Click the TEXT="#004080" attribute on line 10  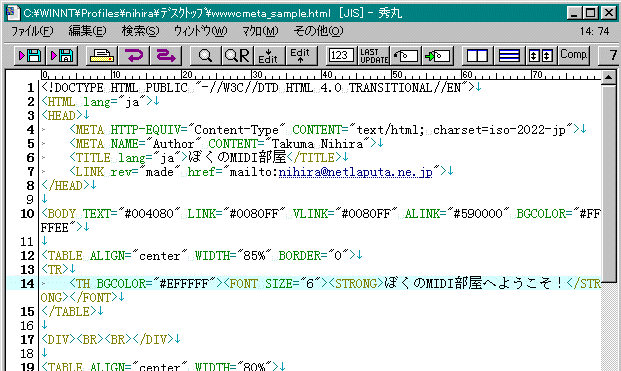(131, 214)
